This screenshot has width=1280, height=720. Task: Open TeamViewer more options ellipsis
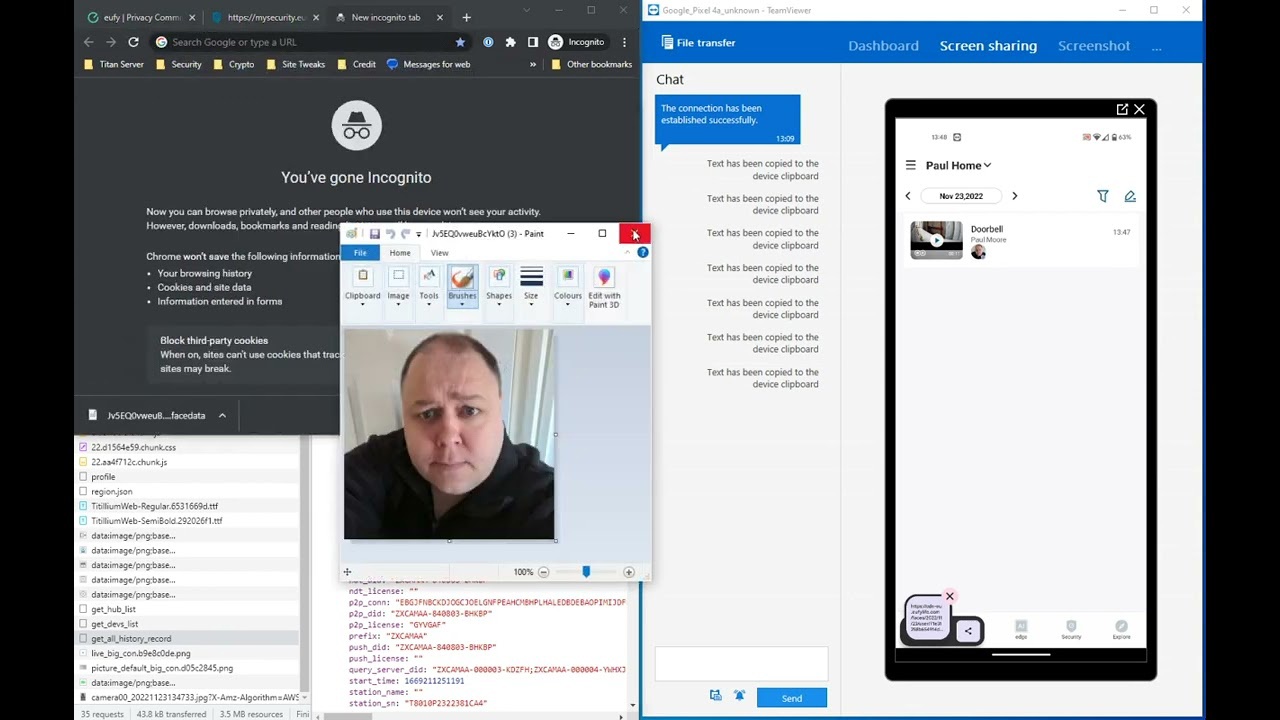pyautogui.click(x=1156, y=46)
